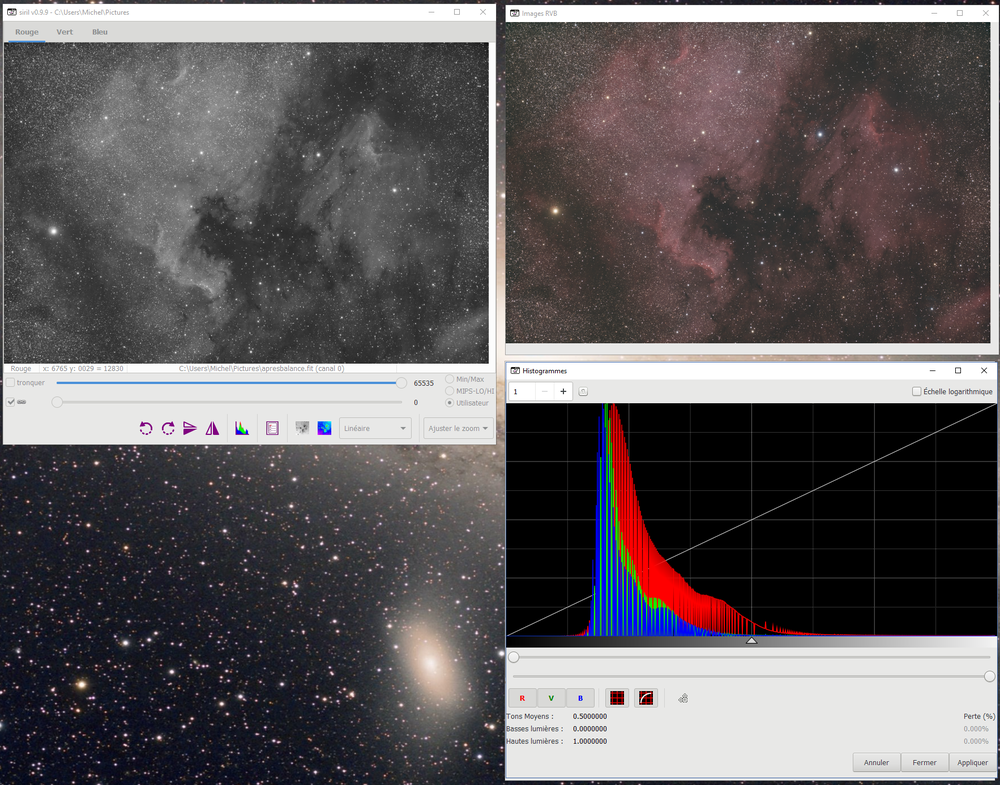The width and height of the screenshot is (1000, 785).
Task: Enable Échelle logarithmique checkbox
Action: point(916,392)
